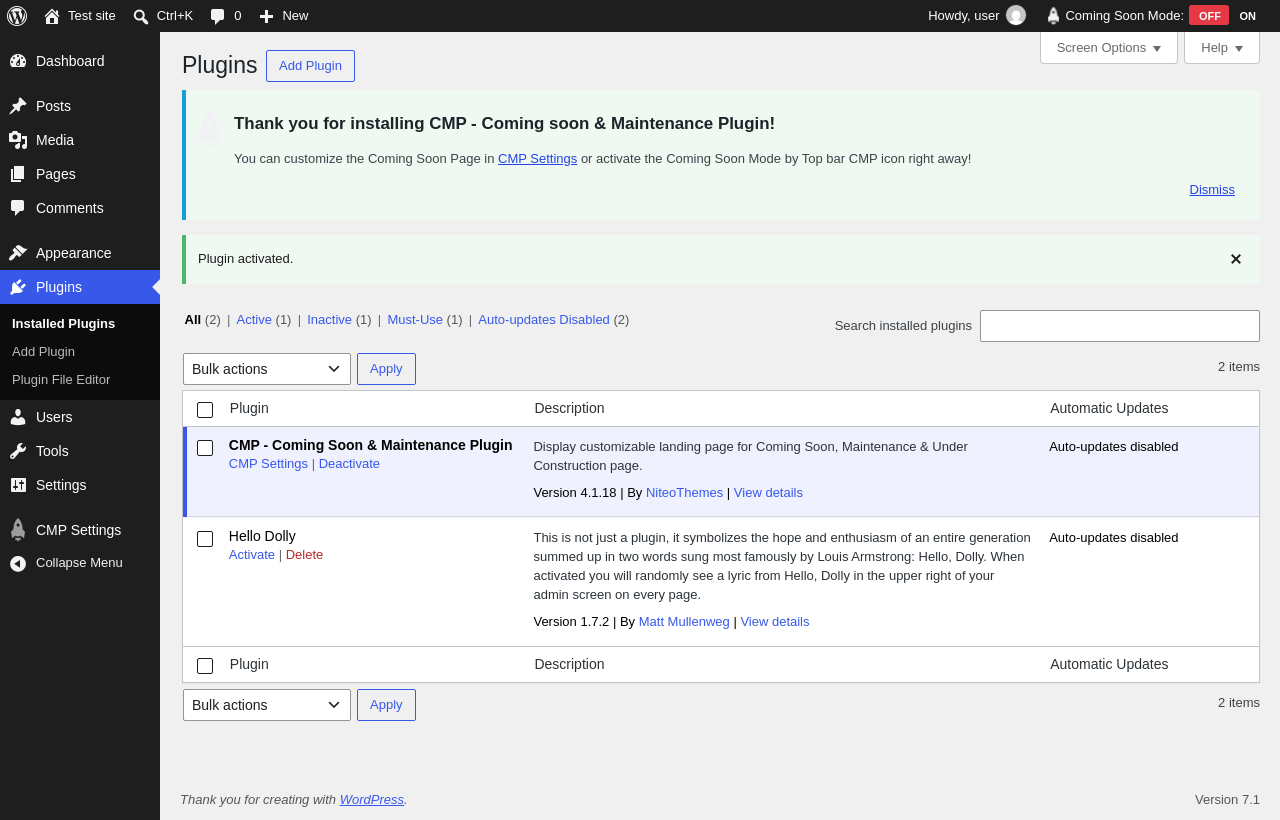Screen dimensions: 1280x820
Task: Click the Search installed plugins field
Action: [1120, 326]
